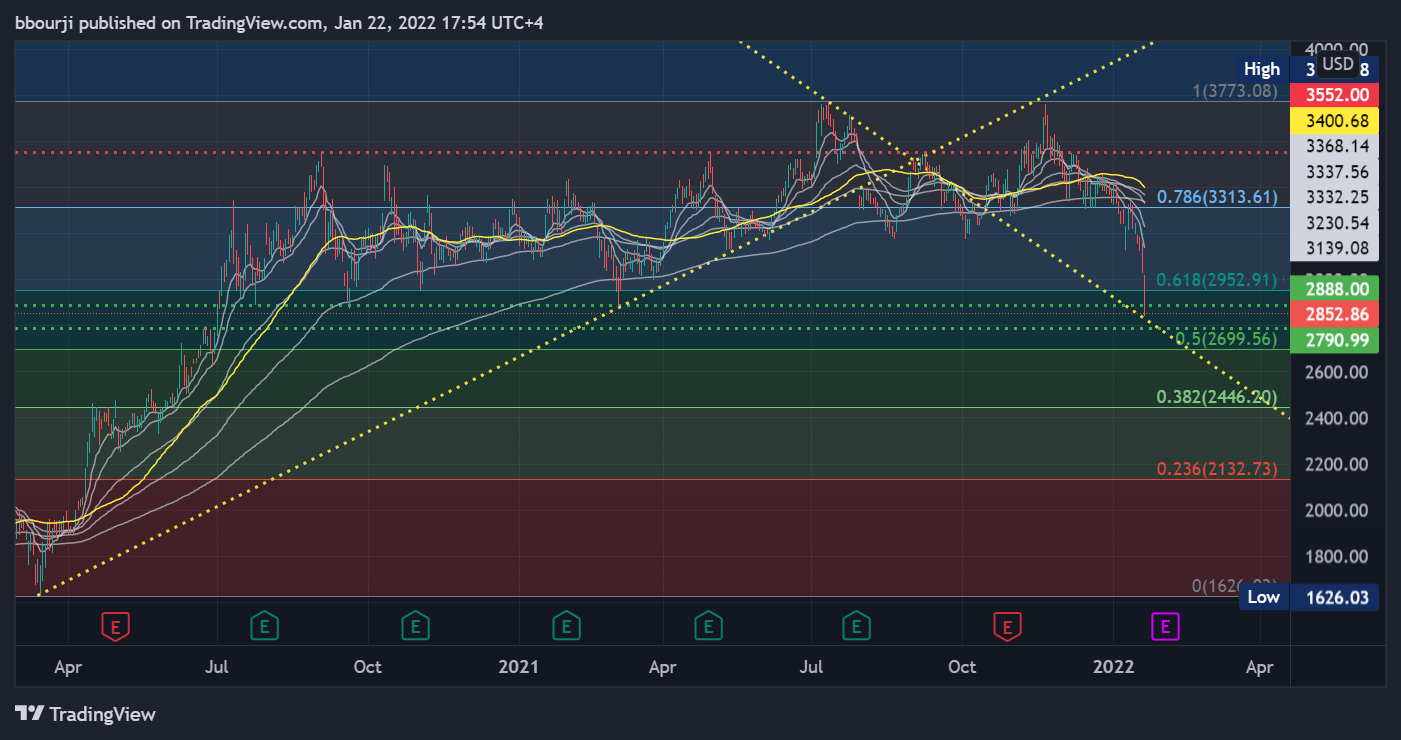
Task: Select the red 3552.00 price tag
Action: 1335,95
